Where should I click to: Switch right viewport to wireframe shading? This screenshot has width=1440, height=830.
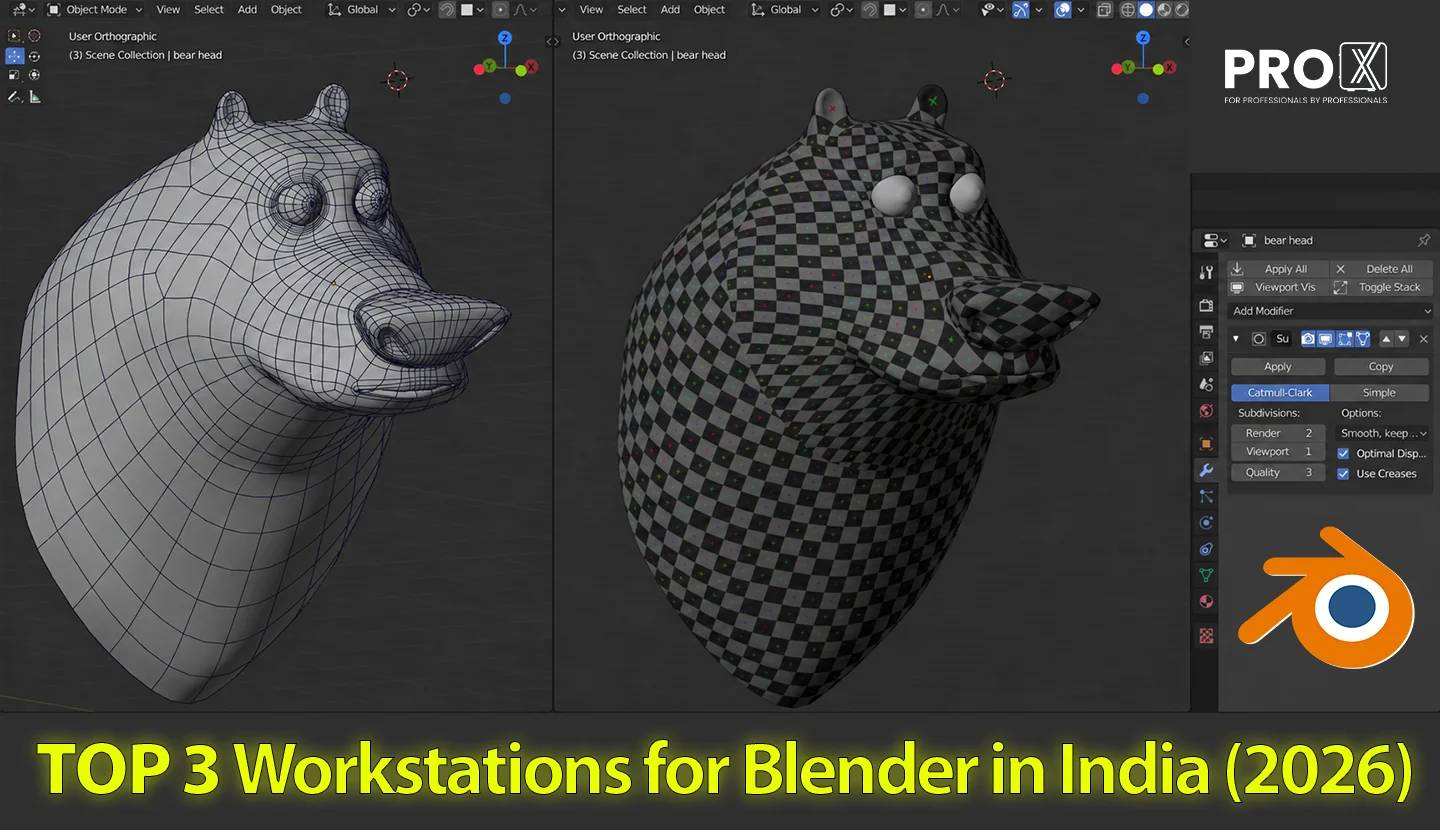(1128, 10)
